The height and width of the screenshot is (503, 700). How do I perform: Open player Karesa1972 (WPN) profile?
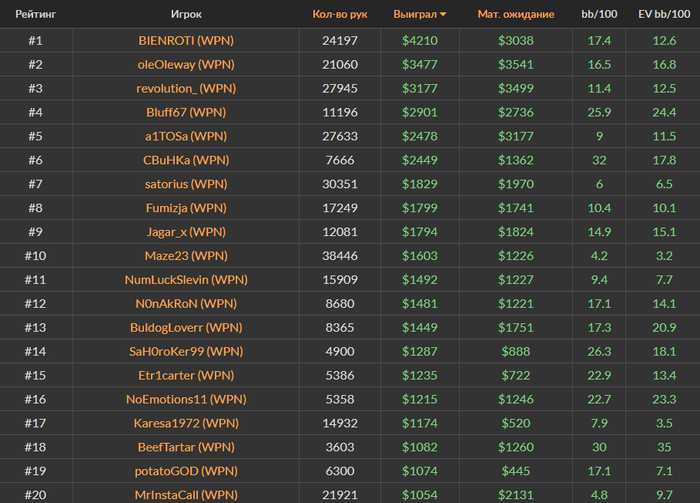click(x=186, y=423)
